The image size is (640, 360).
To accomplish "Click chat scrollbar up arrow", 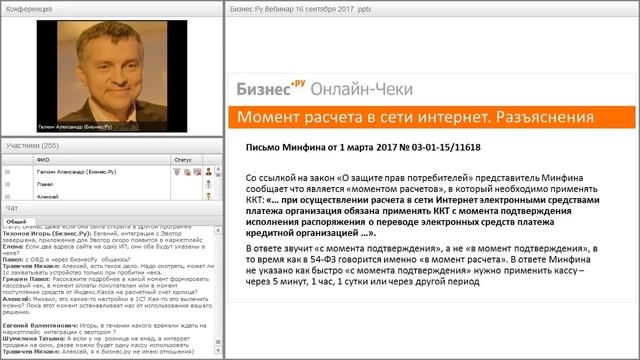I will [x=218, y=231].
